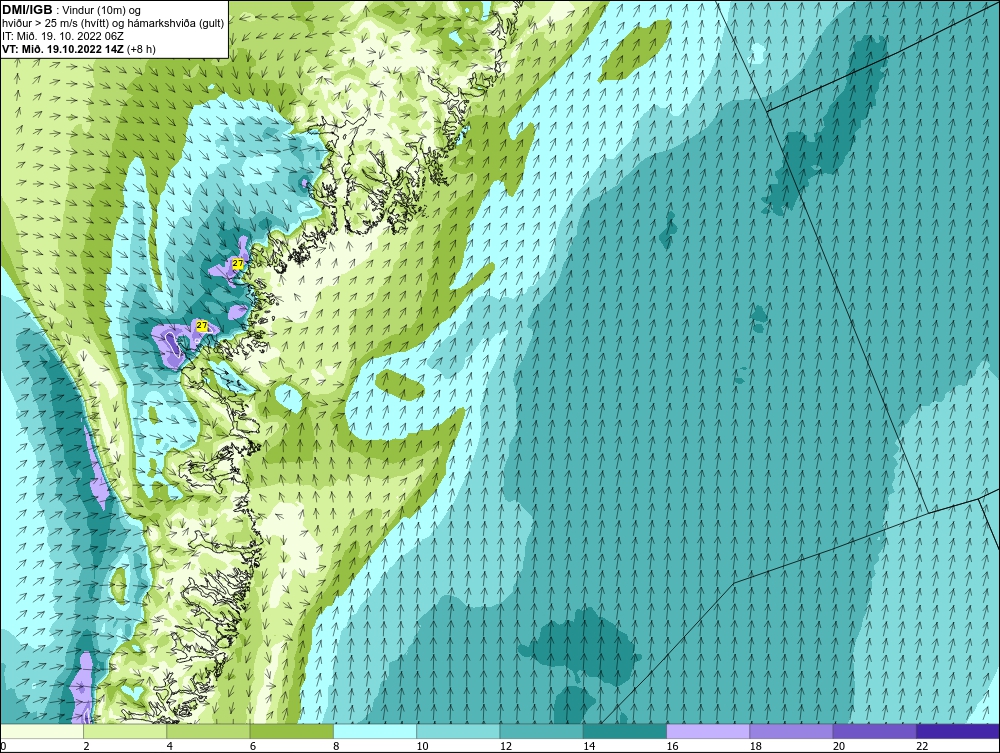The height and width of the screenshot is (753, 1000).
Task: Click the dark teal swatch between 14 and 16
Action: click(x=625, y=731)
